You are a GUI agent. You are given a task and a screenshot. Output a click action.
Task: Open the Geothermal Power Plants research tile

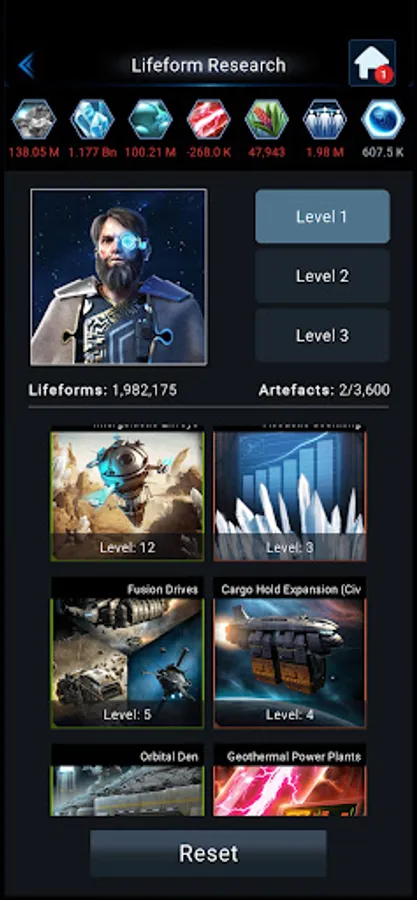tap(290, 780)
